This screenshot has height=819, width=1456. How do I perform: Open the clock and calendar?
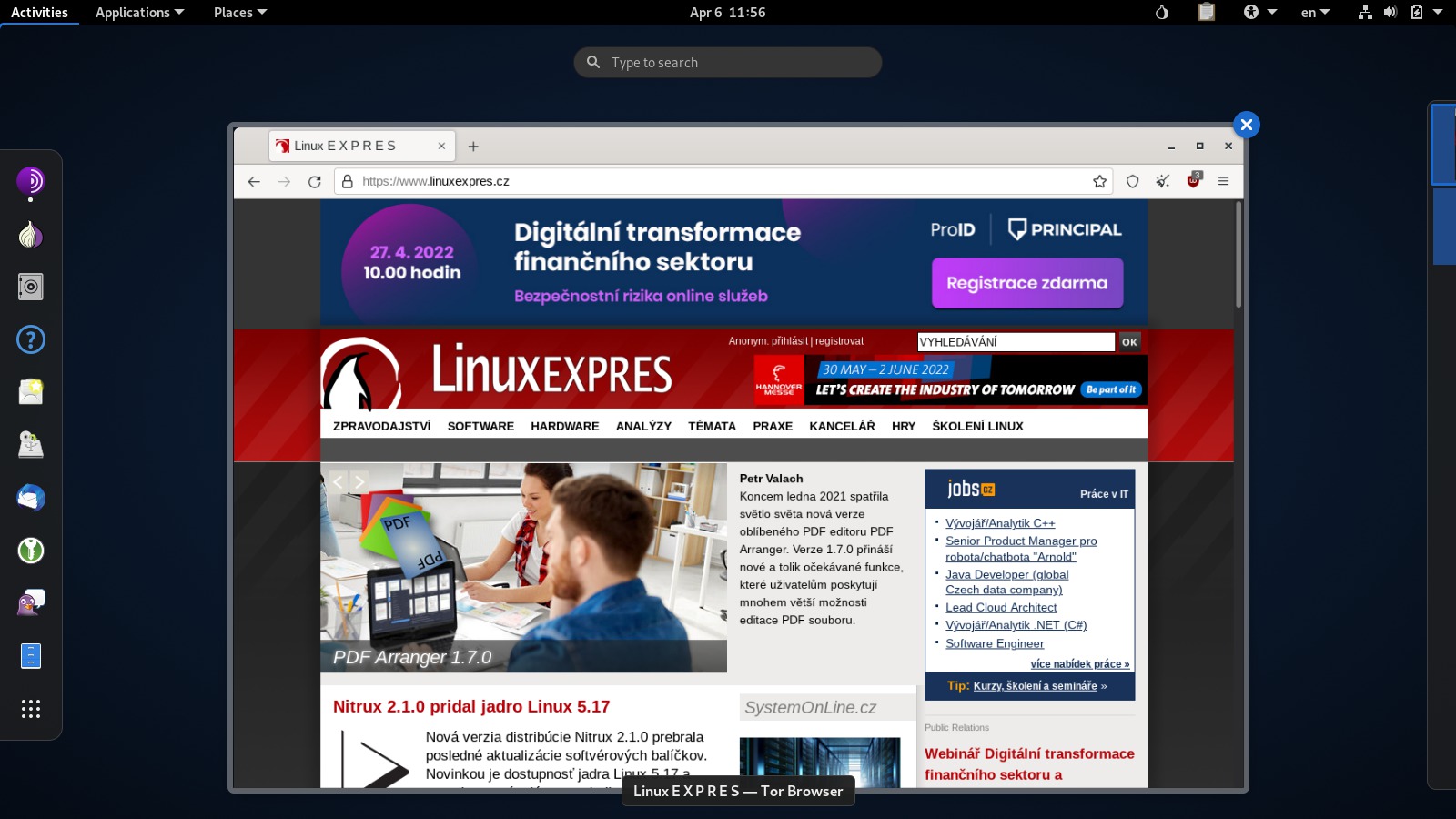click(x=727, y=13)
